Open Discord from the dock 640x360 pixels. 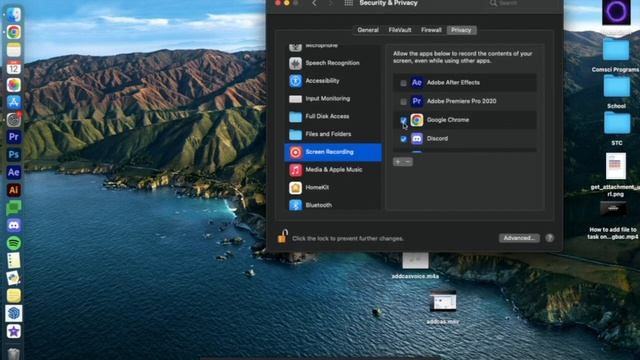[x=13, y=225]
